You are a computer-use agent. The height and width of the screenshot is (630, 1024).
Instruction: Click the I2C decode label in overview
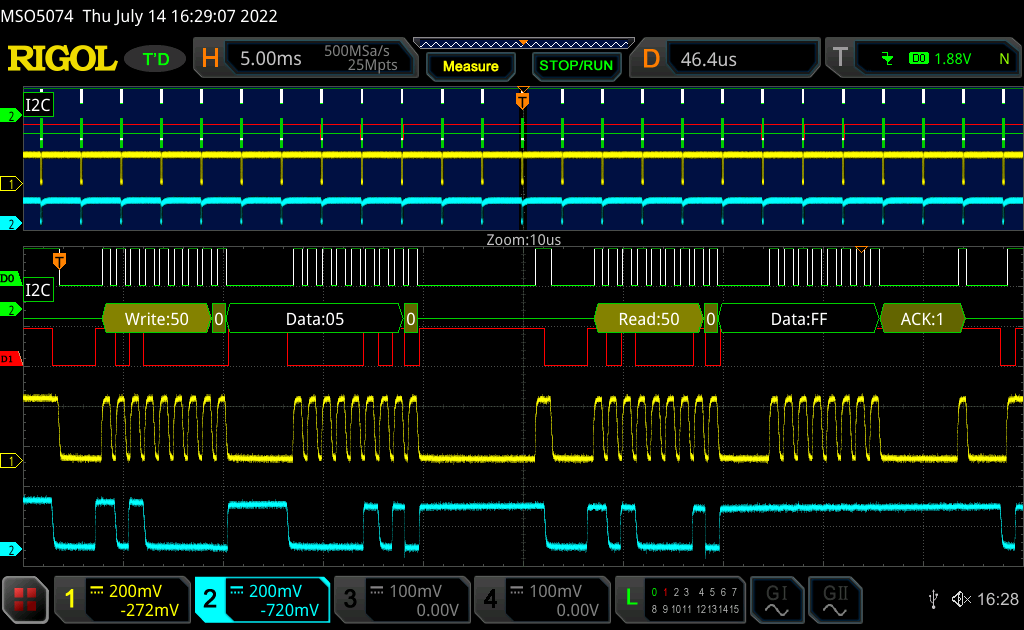pyautogui.click(x=38, y=105)
